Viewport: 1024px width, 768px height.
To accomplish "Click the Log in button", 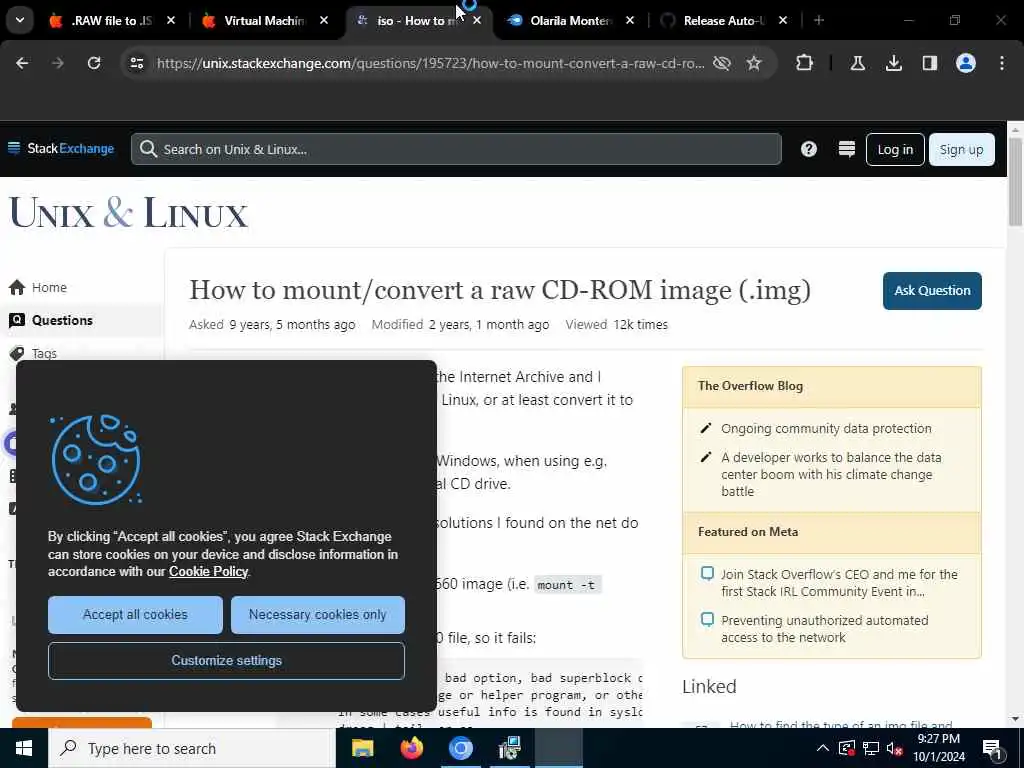I will point(895,149).
